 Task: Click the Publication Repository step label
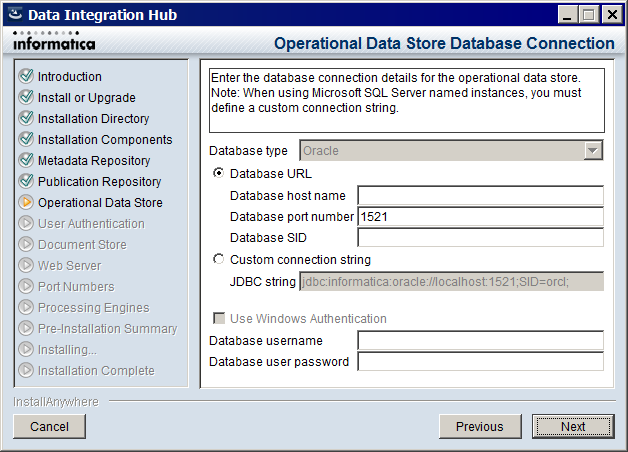point(99,182)
